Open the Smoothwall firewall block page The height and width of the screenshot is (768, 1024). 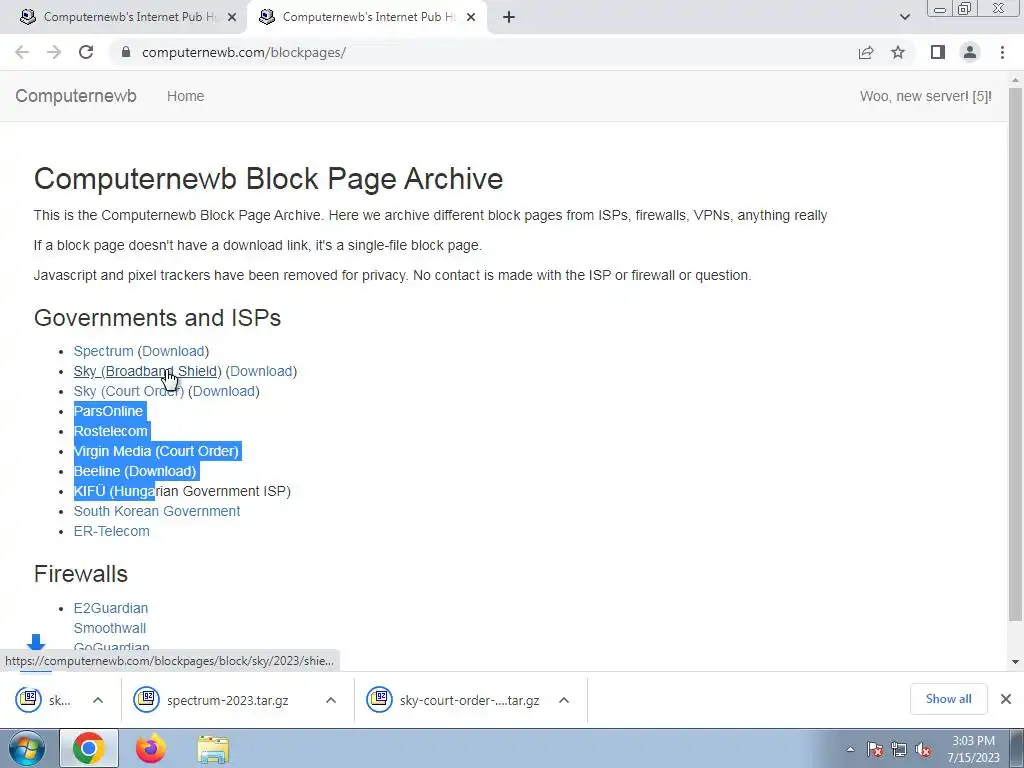[x=110, y=628]
